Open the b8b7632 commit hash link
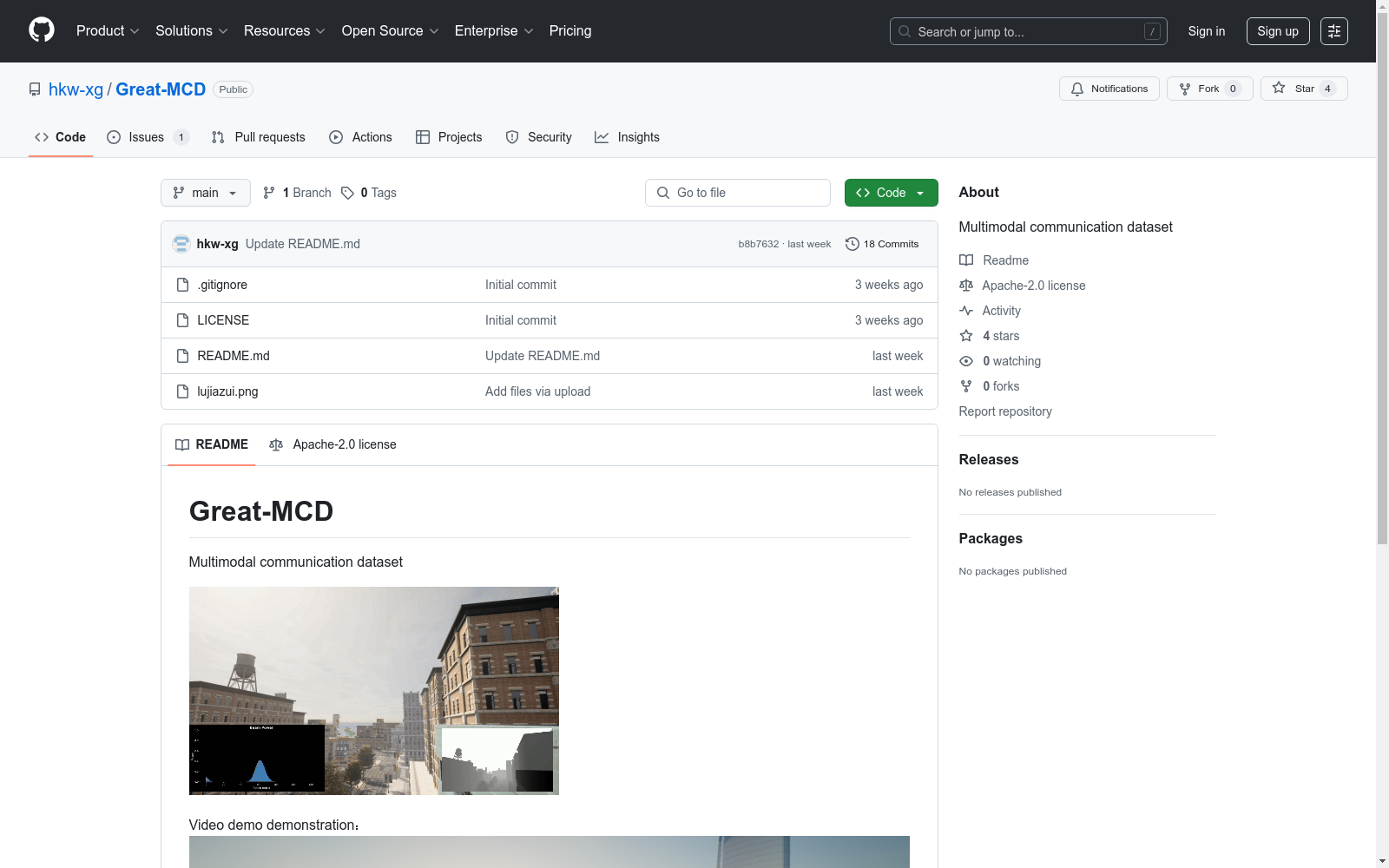Image resolution: width=1389 pixels, height=868 pixels. click(759, 244)
